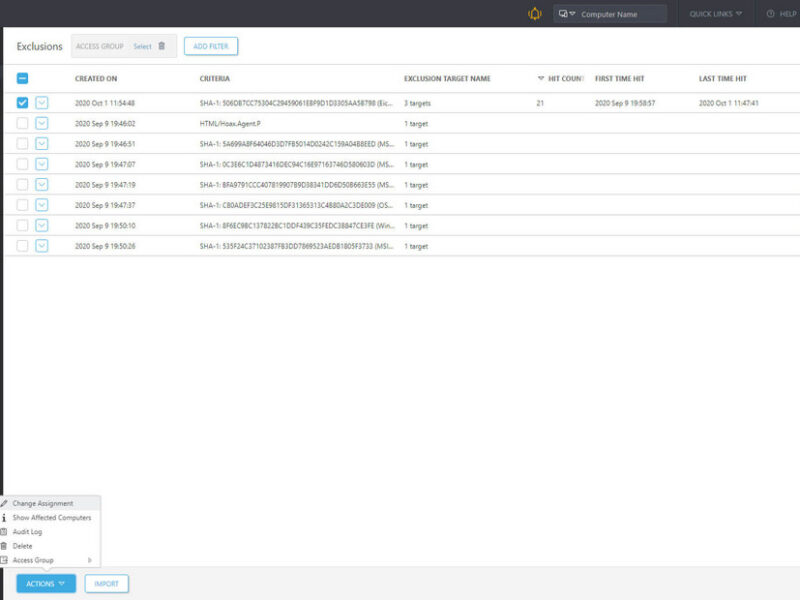Uncheck the selected 2020 Oct 1 exclusion row
This screenshot has height=600, width=800.
tap(22, 103)
